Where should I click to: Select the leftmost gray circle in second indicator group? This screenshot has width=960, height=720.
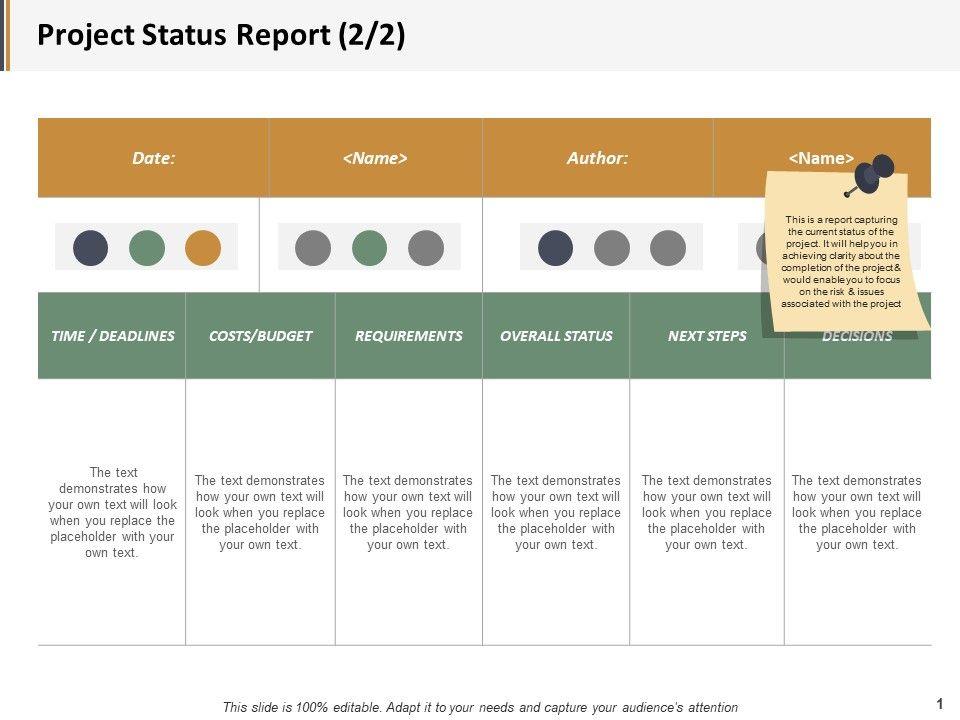coord(313,247)
